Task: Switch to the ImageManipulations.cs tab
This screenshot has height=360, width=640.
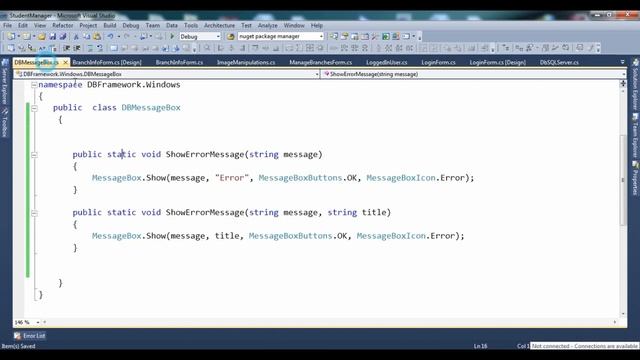Action: [x=246, y=62]
